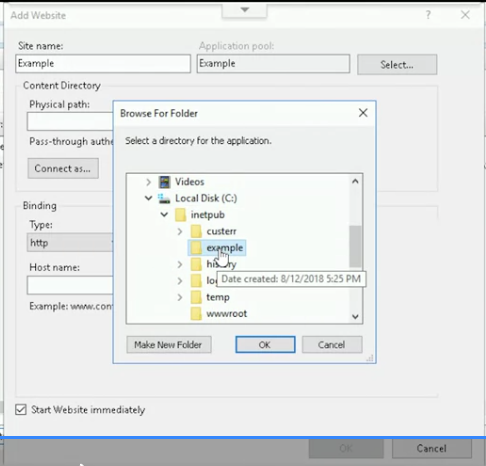Click the folder tree scrollbar down arrow
The width and height of the screenshot is (486, 466).
click(355, 316)
